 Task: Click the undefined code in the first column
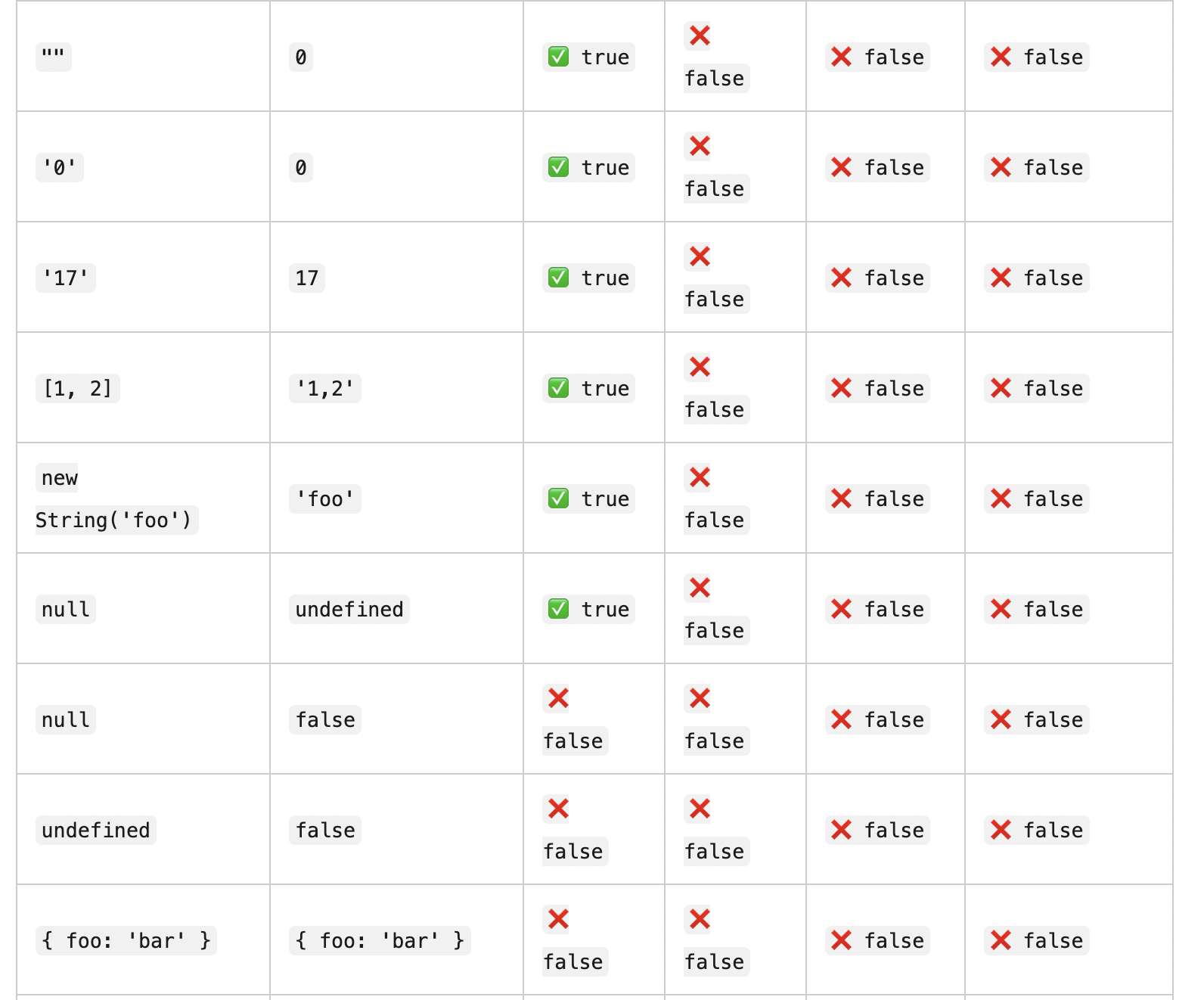pos(96,830)
